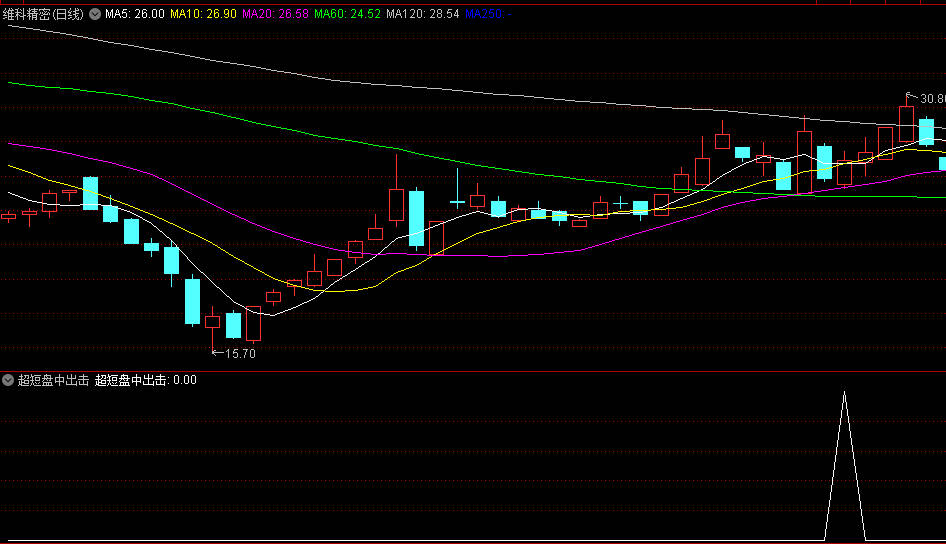Select yellow MA10: 26.90 legend
Viewport: 946px width, 544px height.
(x=203, y=14)
